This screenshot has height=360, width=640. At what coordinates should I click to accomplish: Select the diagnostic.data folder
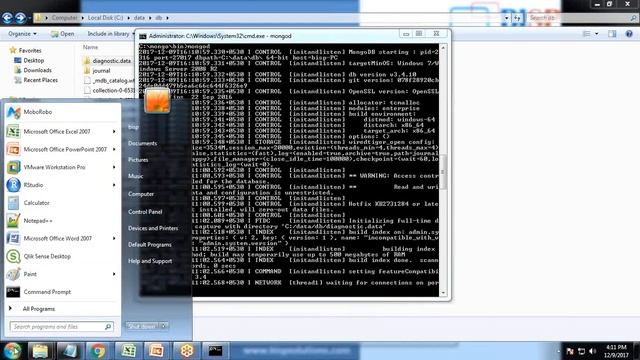pyautogui.click(x=108, y=61)
